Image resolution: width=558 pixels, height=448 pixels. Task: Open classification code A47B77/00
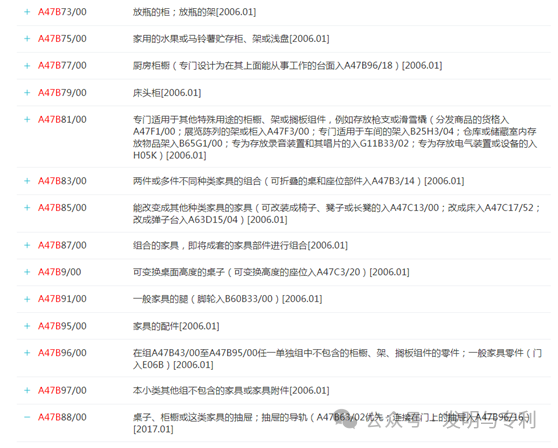pyautogui.click(x=62, y=65)
